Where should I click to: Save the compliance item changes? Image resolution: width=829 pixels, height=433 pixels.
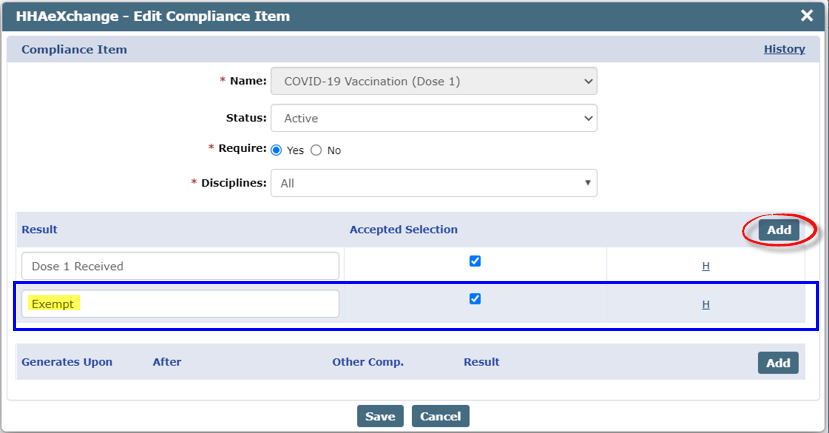point(380,416)
